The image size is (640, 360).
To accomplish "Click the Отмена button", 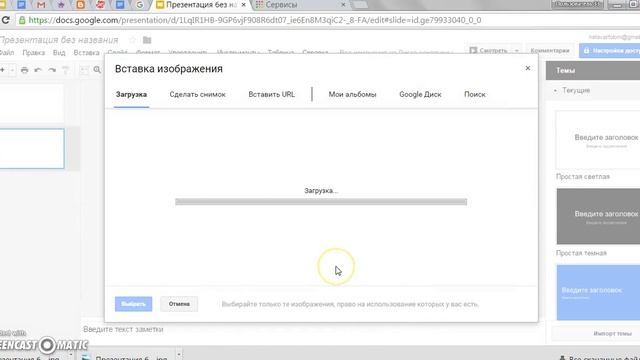I will coord(179,304).
